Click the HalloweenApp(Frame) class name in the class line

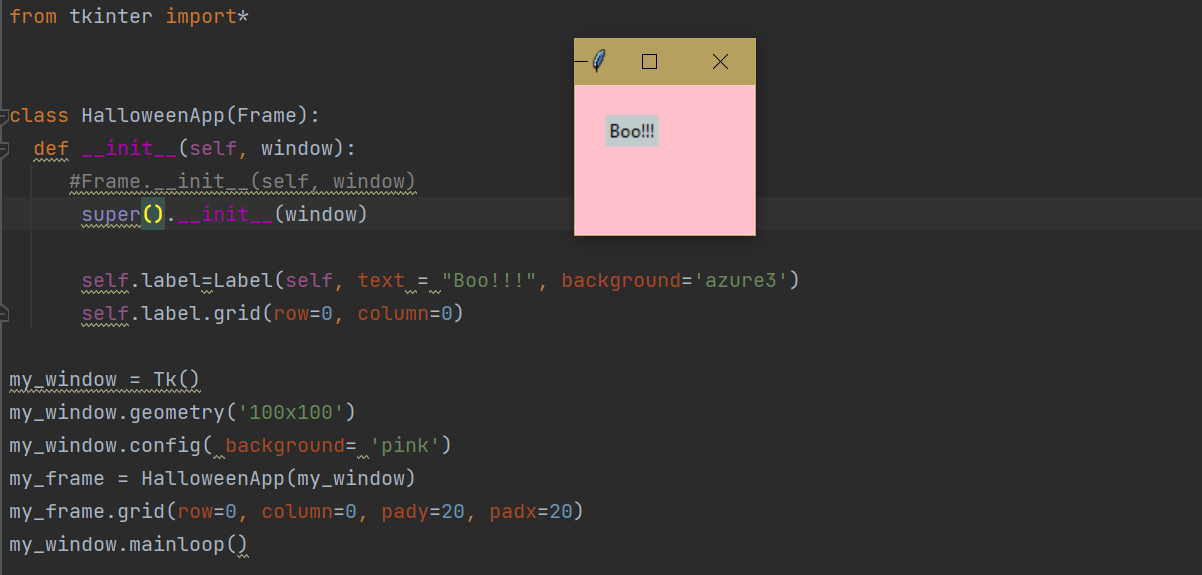(195, 116)
